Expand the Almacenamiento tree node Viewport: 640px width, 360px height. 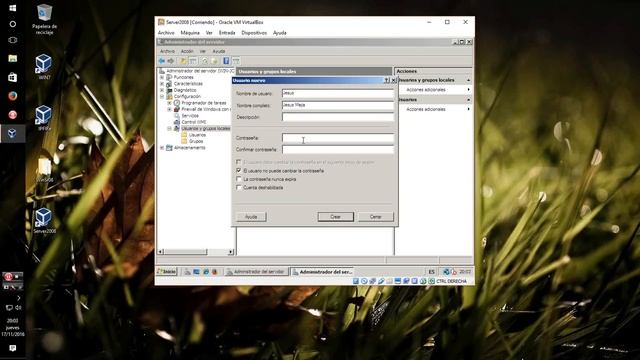(x=162, y=147)
